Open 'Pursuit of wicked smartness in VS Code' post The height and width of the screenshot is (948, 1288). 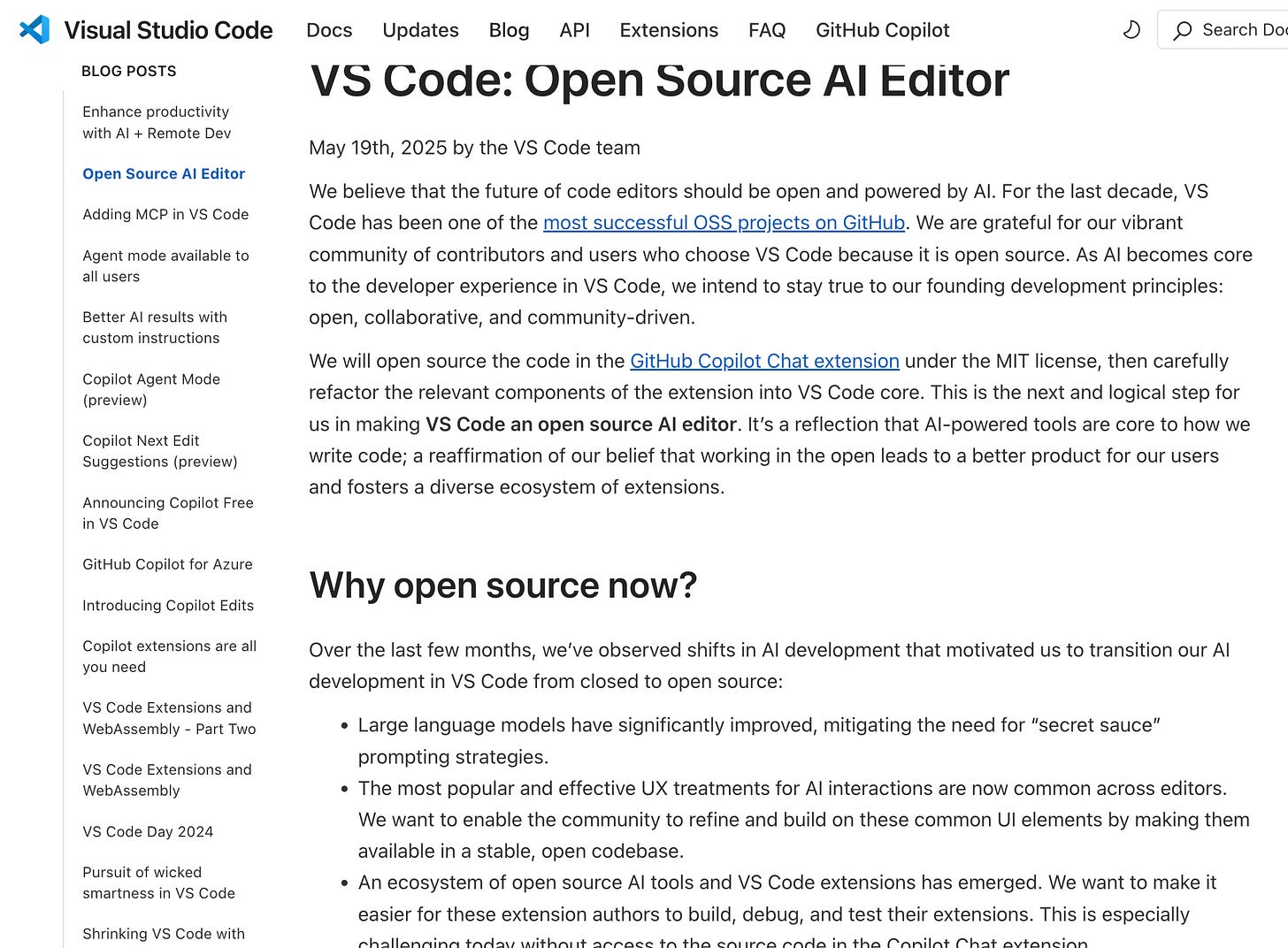pyautogui.click(x=158, y=883)
